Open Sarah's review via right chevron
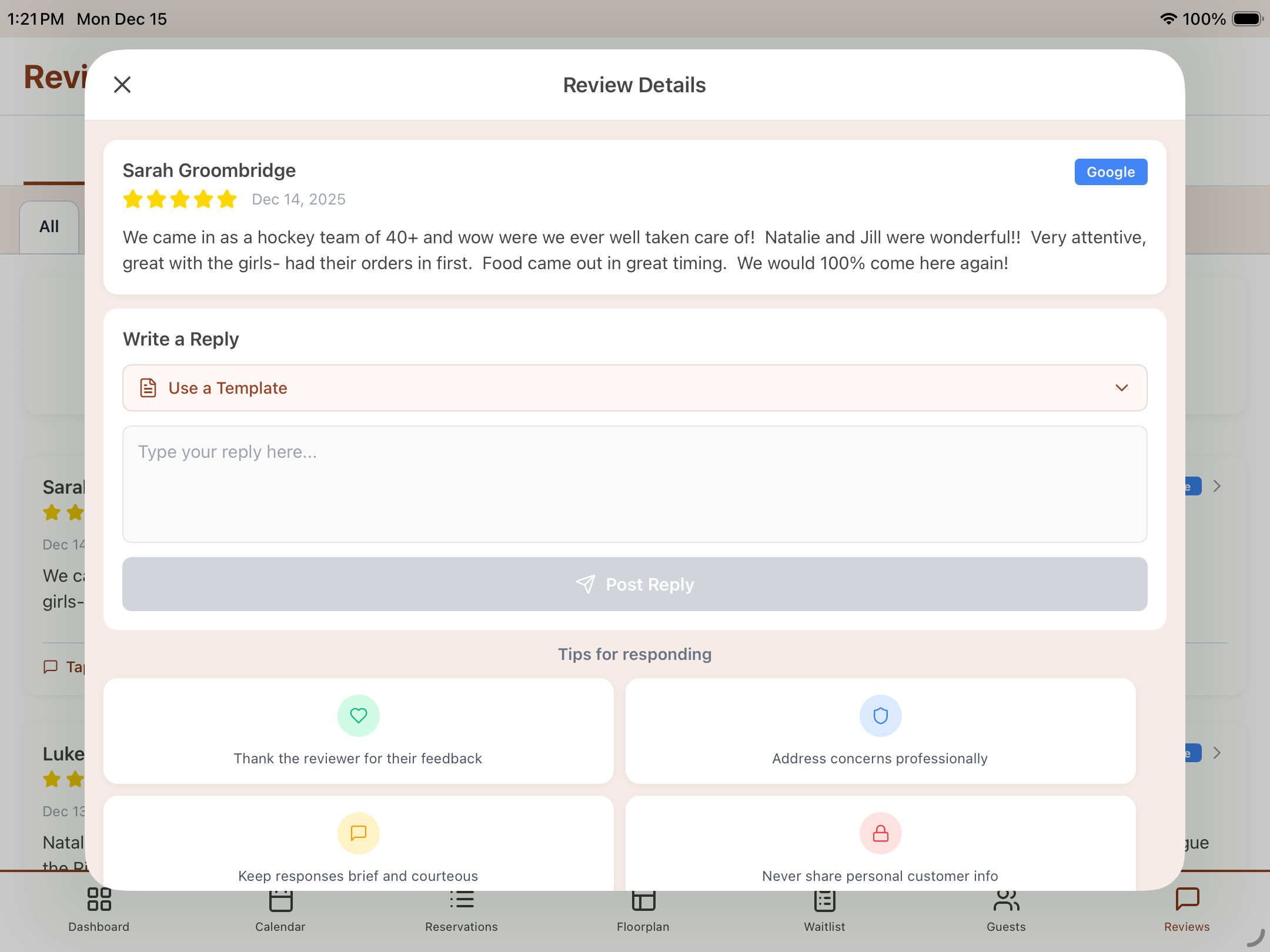 click(x=1217, y=487)
